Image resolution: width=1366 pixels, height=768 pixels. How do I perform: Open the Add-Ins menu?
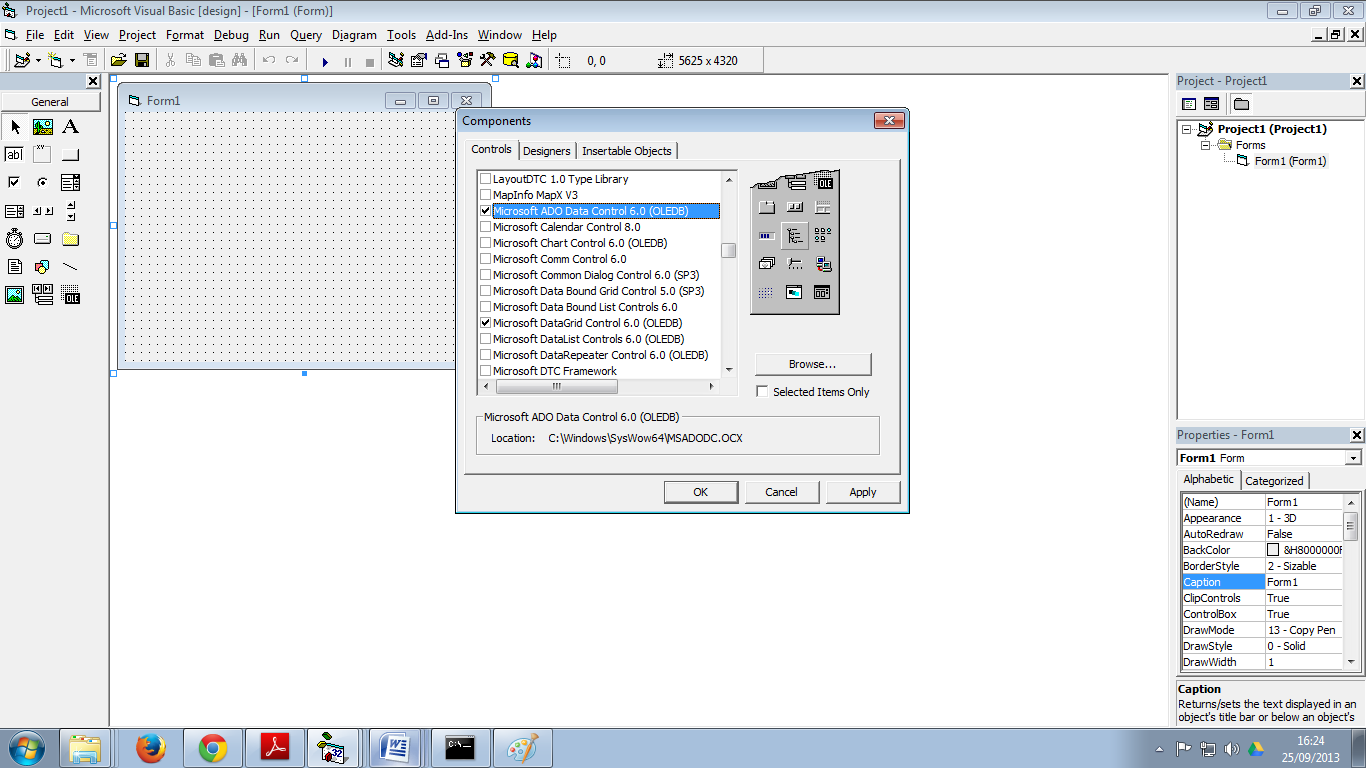[x=447, y=35]
